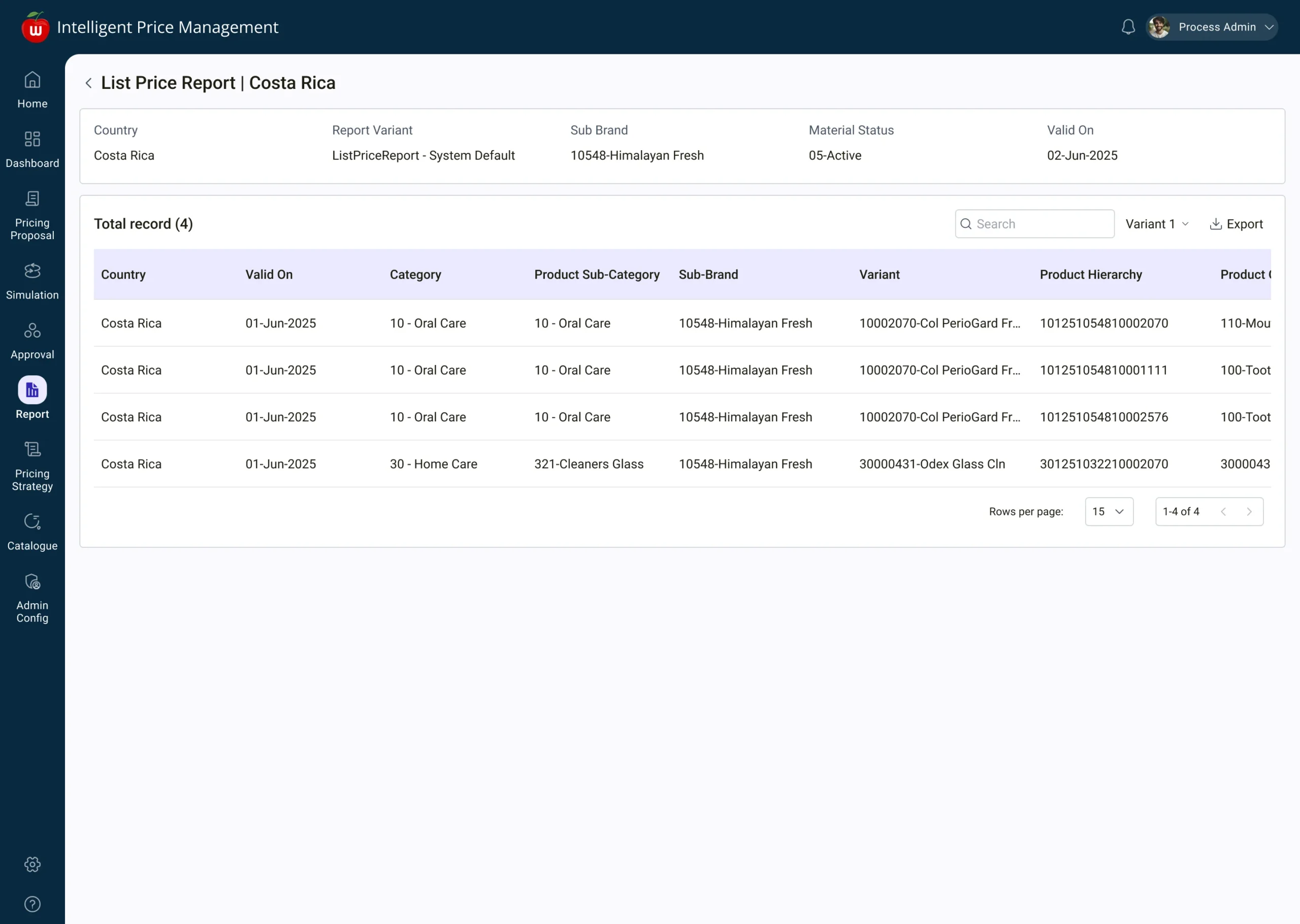Sort by the Product Sub-Category column header
This screenshot has width=1300, height=924.
click(597, 275)
